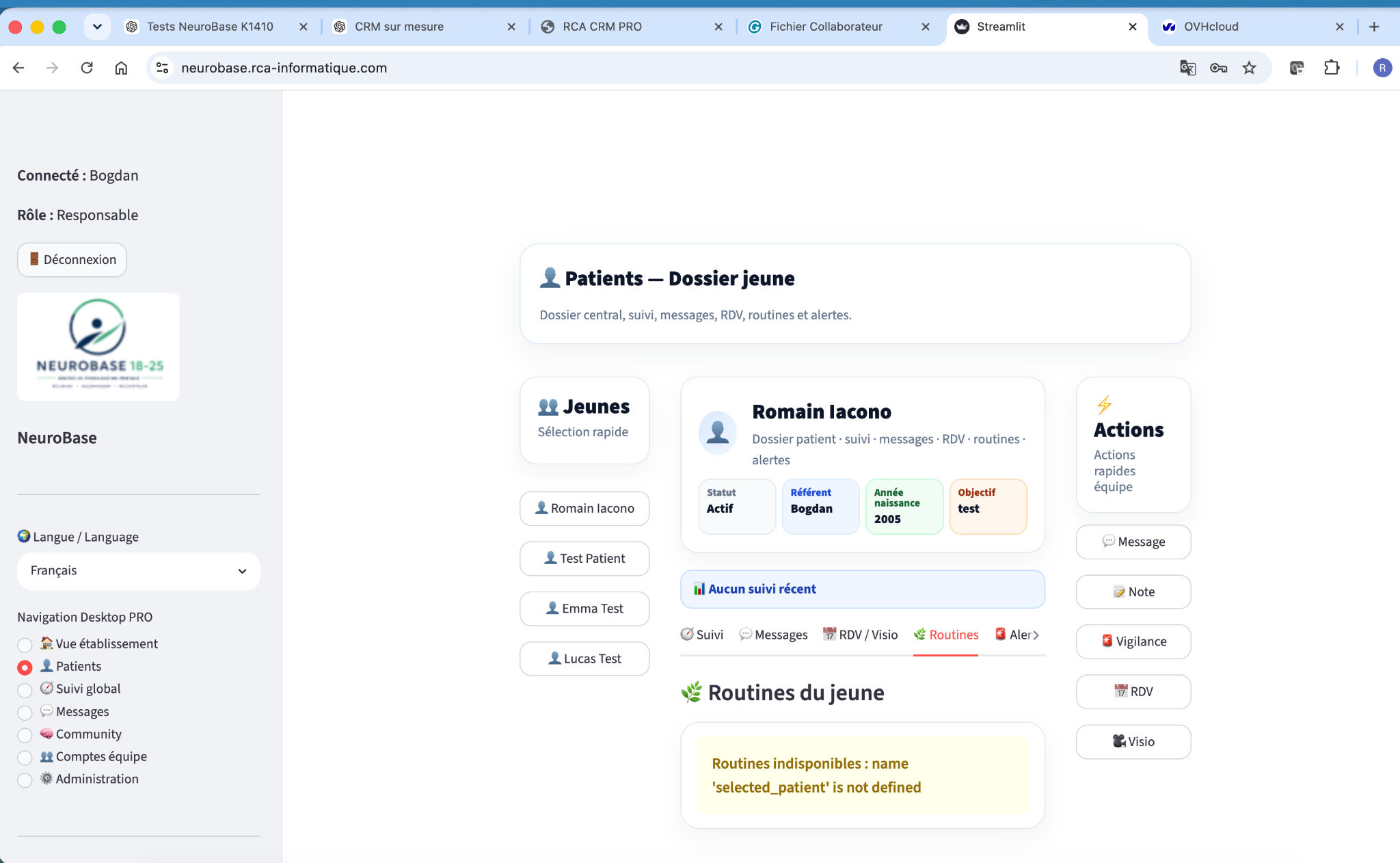Select patient Emma Test button
This screenshot has height=863, width=1400.
(x=584, y=609)
